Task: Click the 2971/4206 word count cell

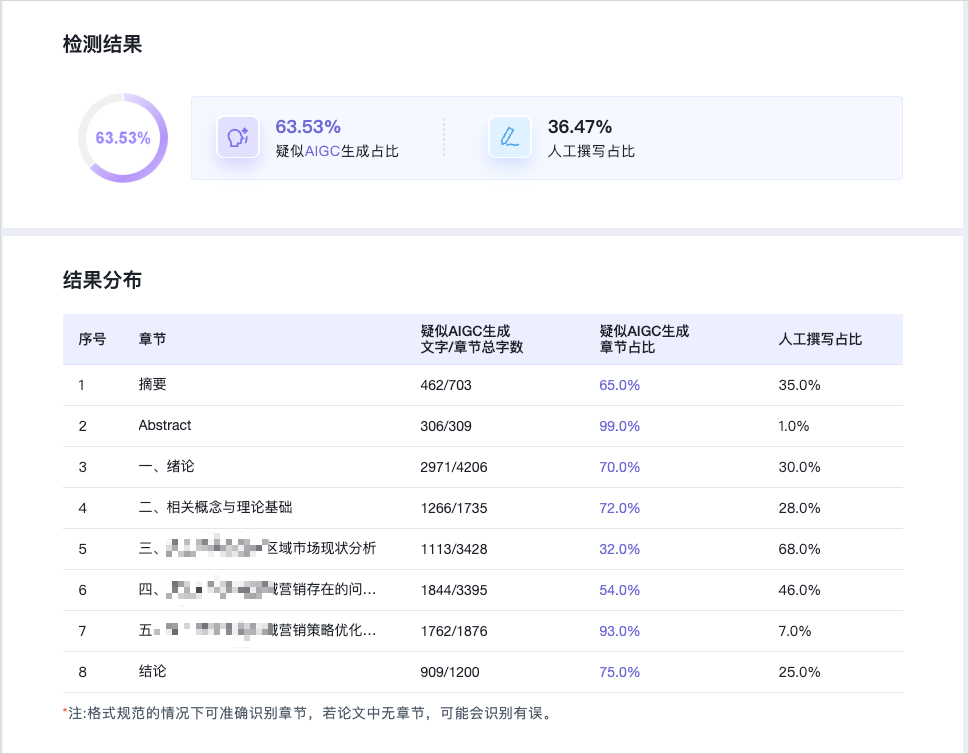Action: pyautogui.click(x=454, y=467)
